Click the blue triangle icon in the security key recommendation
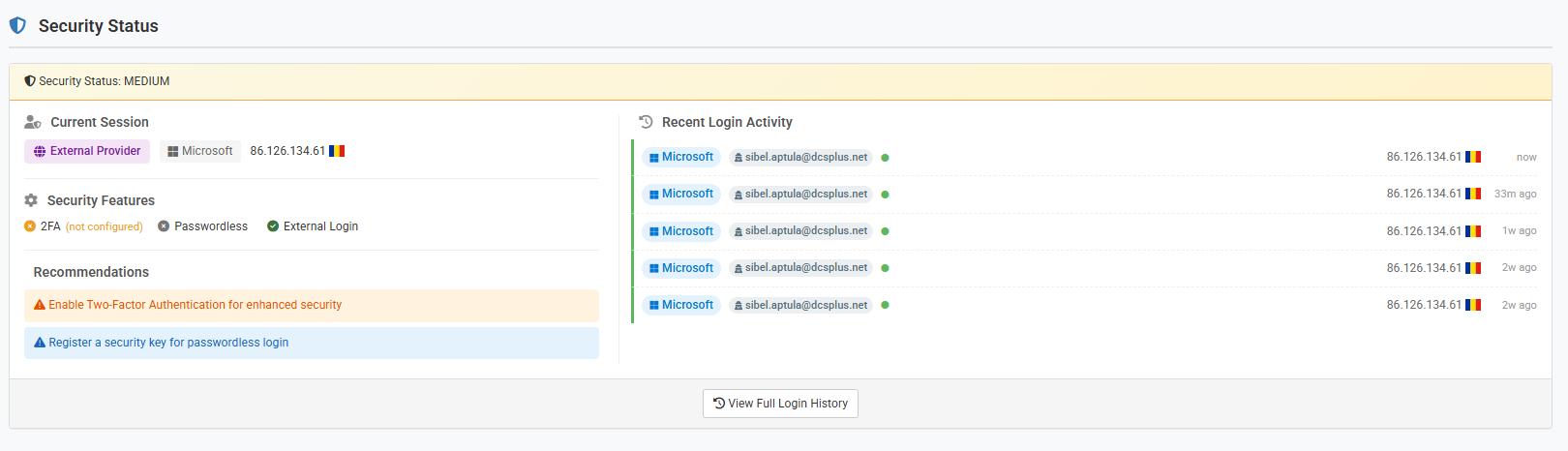1568x451 pixels. point(40,343)
